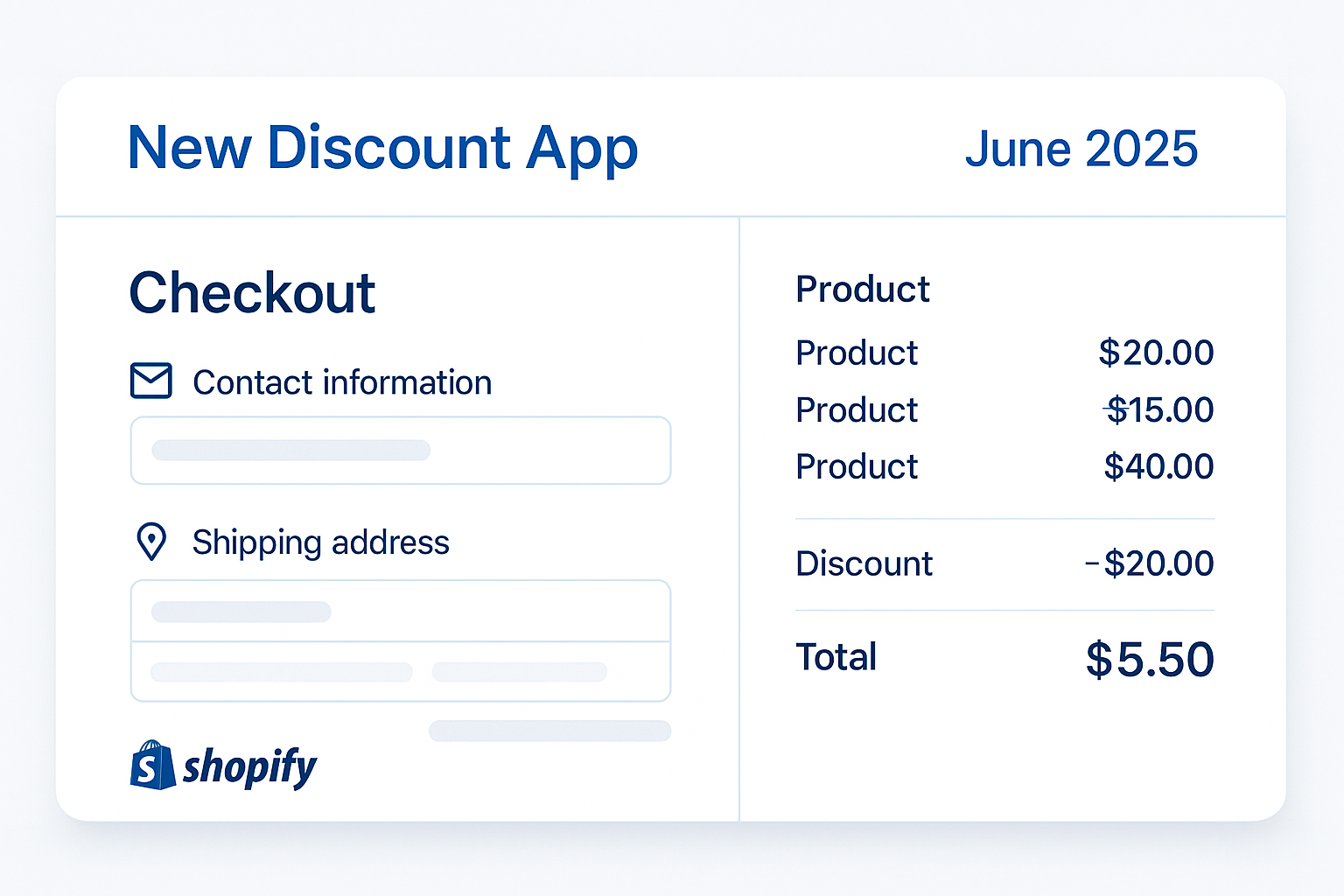The height and width of the screenshot is (896, 1344).
Task: Select the Shipping address label
Action: 320,543
